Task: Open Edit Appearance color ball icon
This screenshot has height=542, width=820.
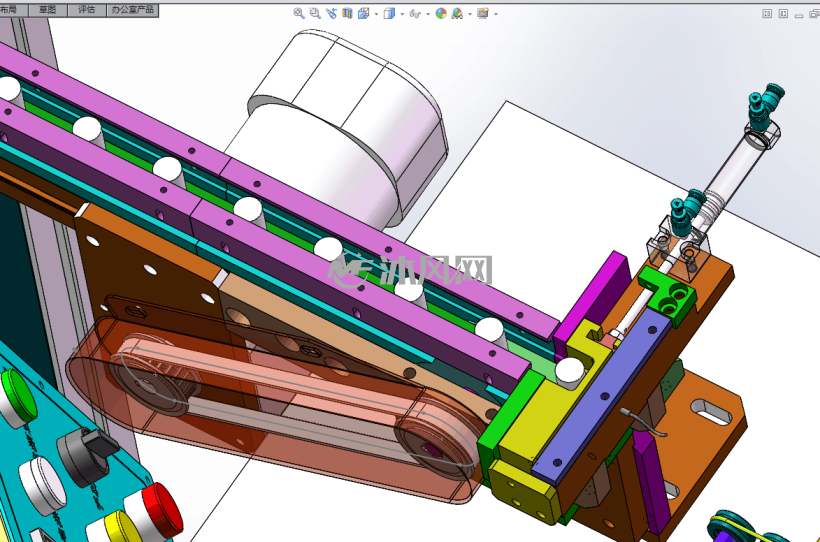Action: click(x=441, y=14)
